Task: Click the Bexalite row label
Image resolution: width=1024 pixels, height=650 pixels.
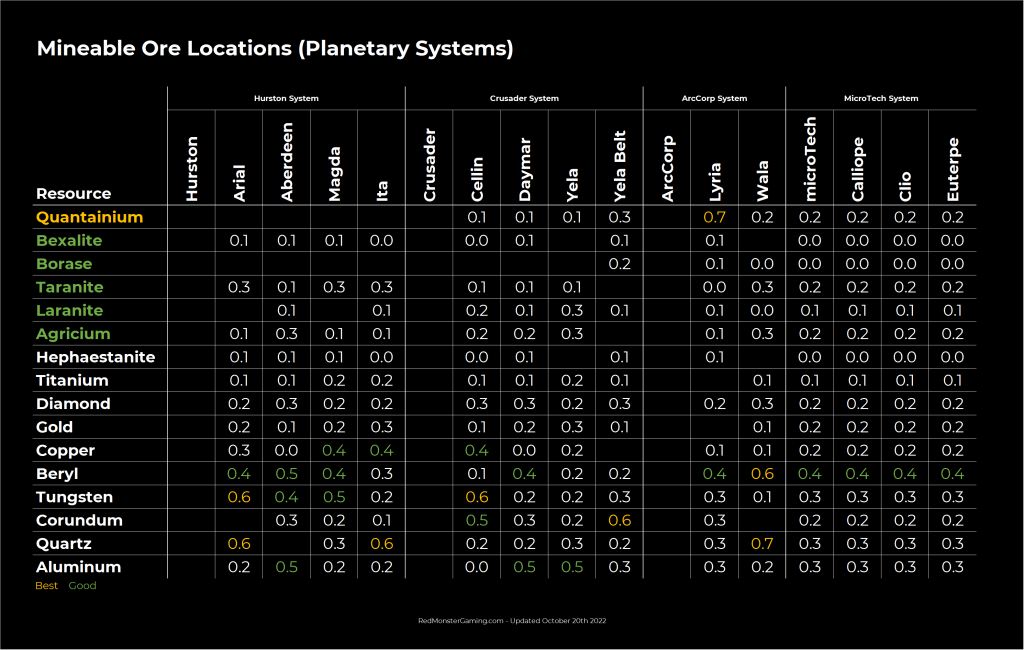Action: [x=69, y=241]
